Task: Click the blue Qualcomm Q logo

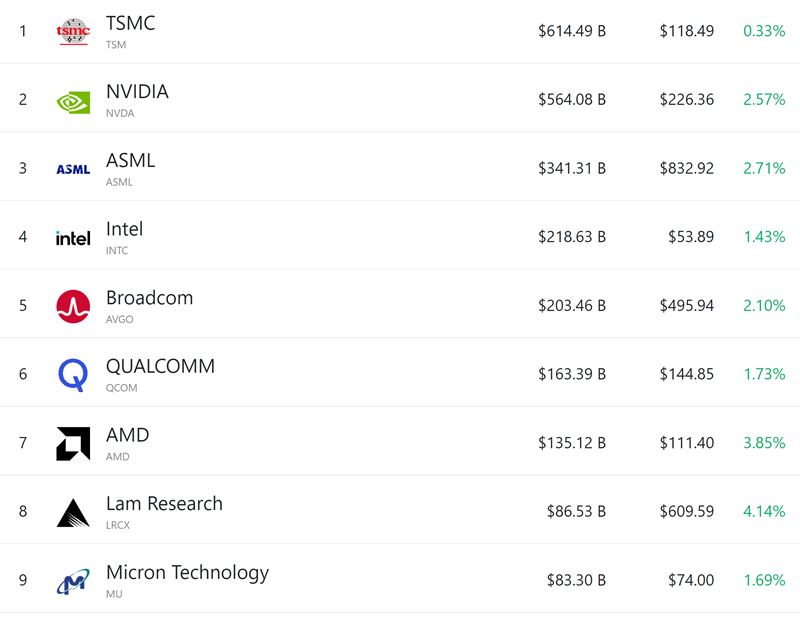Action: click(73, 375)
